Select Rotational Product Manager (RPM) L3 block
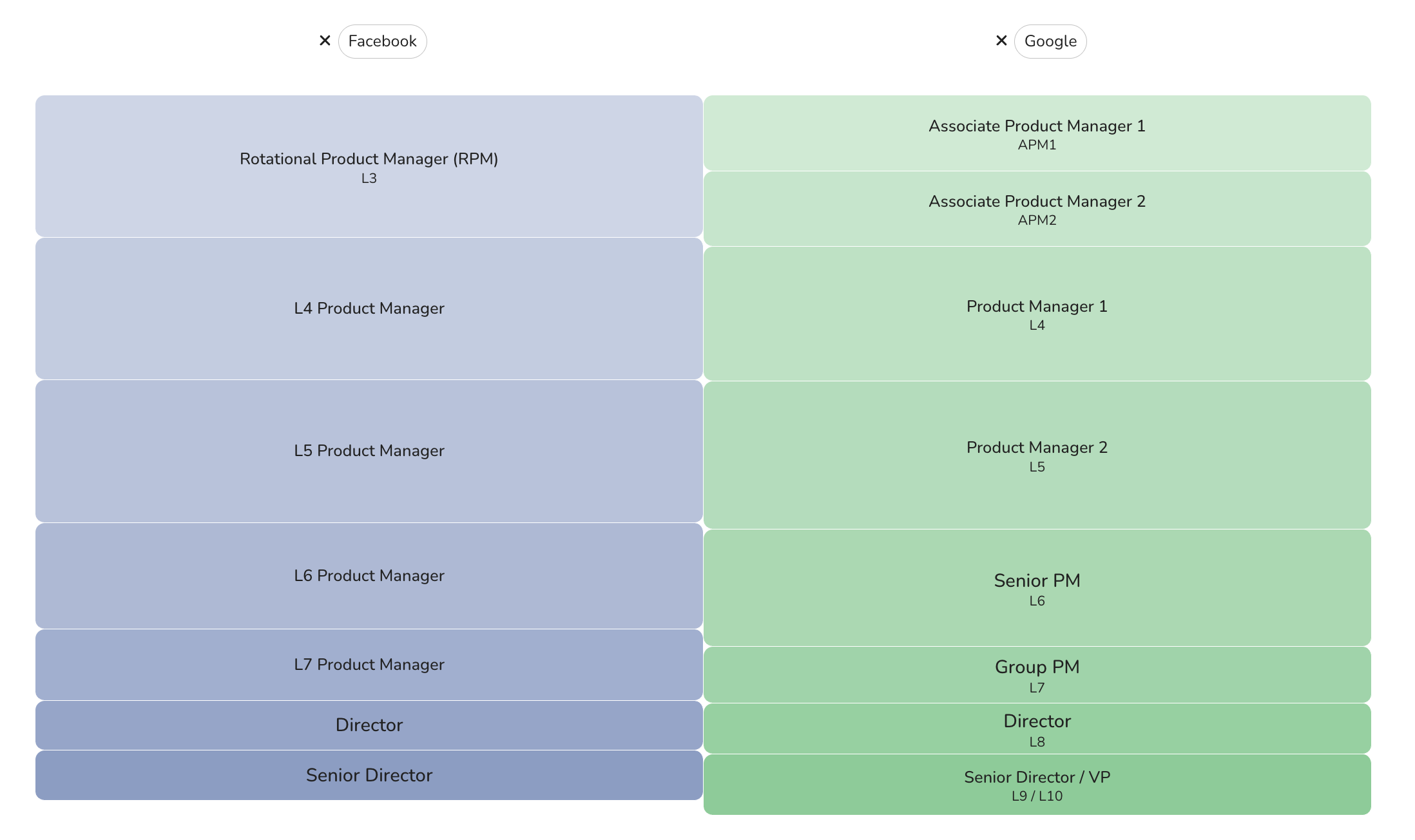Image resolution: width=1415 pixels, height=840 pixels. point(369,166)
